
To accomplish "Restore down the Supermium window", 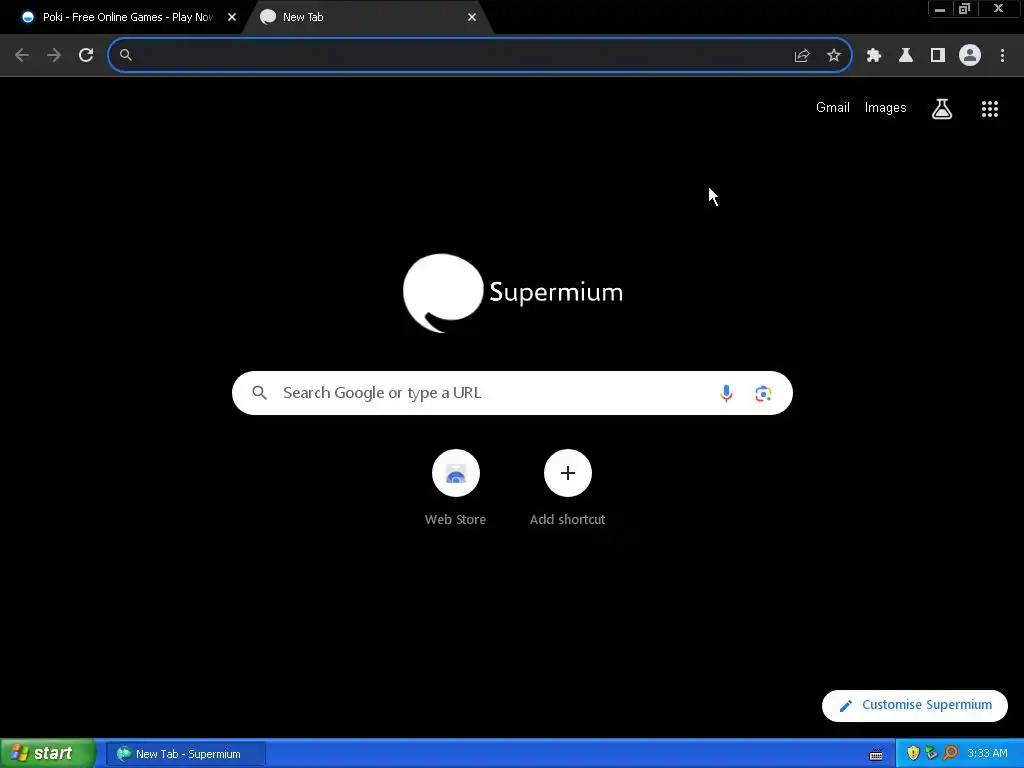I will (x=965, y=9).
